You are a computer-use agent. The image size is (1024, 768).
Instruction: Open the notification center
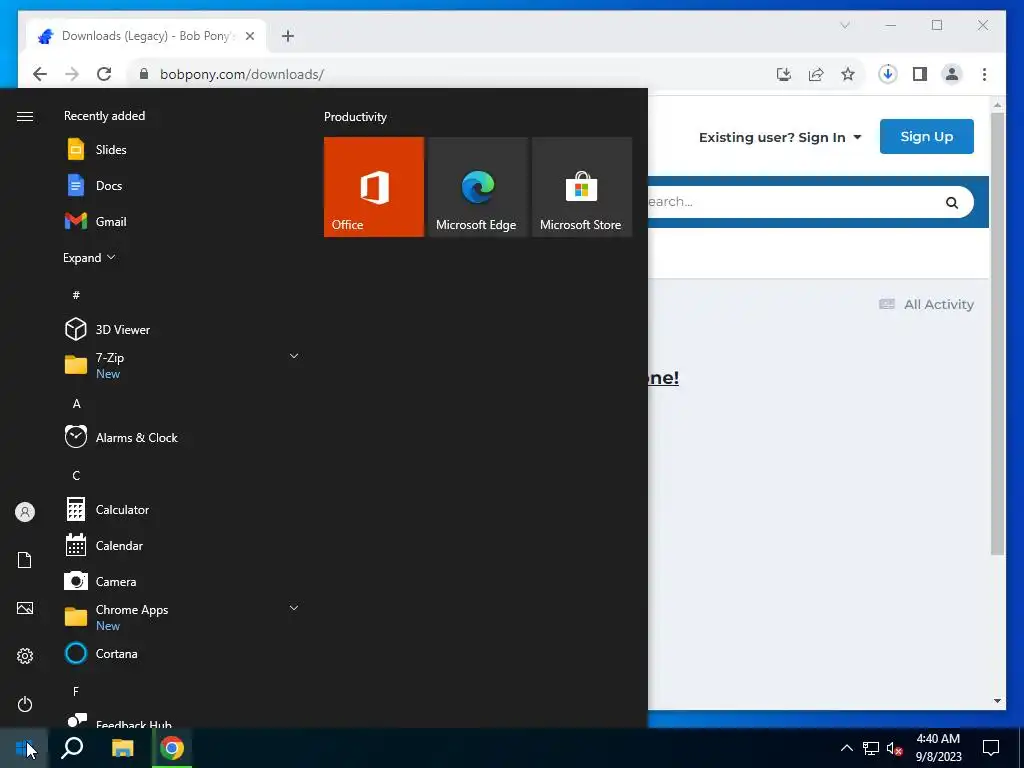[x=991, y=748]
